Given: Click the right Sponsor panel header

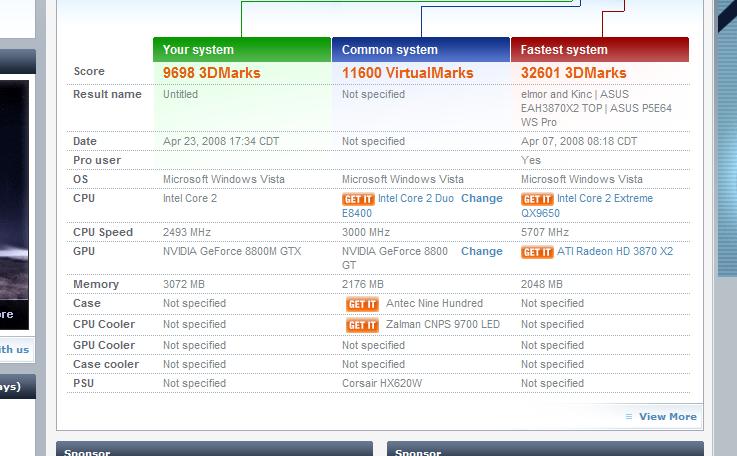Looking at the screenshot, I should coord(545,448).
